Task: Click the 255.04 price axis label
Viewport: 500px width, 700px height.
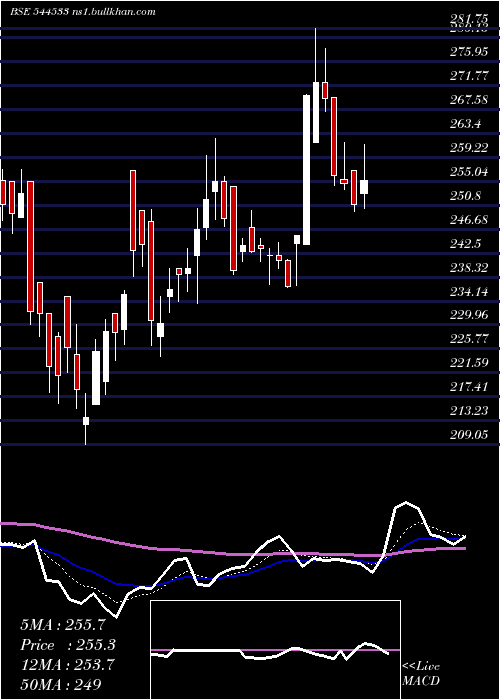Action: tap(469, 172)
